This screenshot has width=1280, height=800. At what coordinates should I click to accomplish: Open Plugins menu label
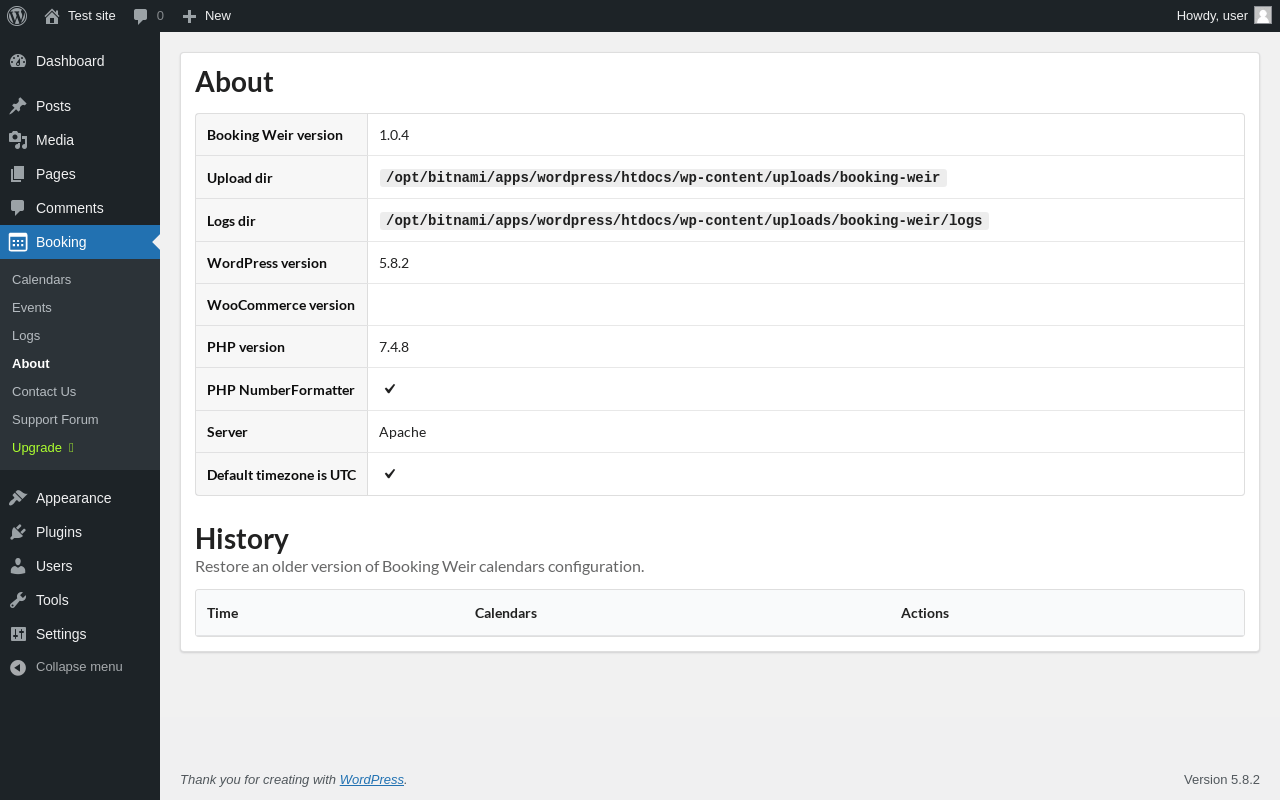pos(59,532)
